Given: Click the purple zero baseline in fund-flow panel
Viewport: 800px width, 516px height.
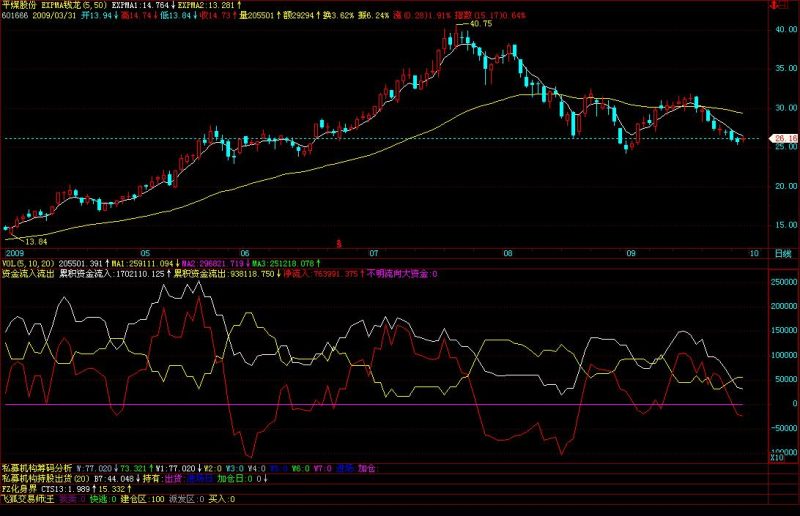Looking at the screenshot, I should click(x=385, y=405).
